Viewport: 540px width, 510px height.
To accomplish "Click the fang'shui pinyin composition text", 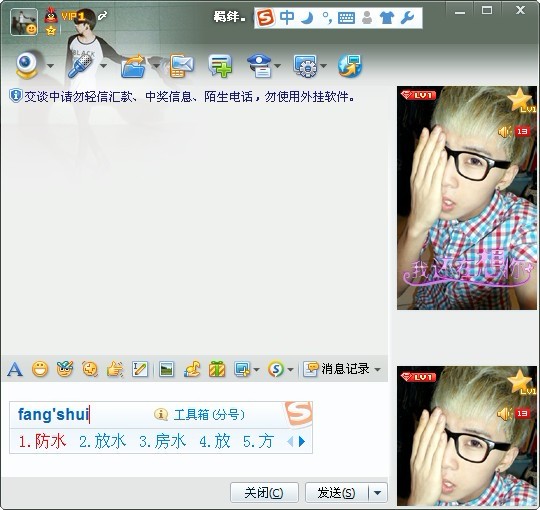I will click(54, 414).
